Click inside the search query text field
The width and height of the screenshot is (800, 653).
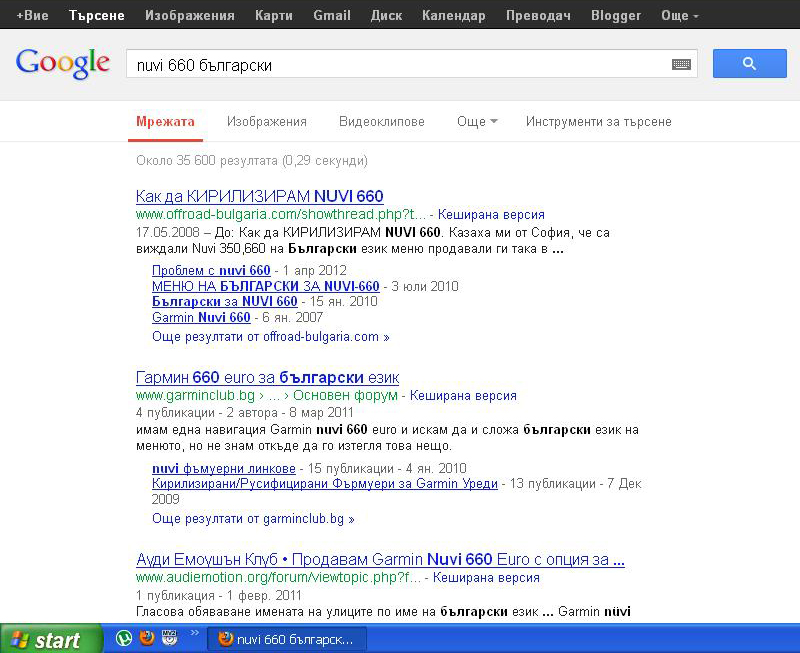(400, 65)
